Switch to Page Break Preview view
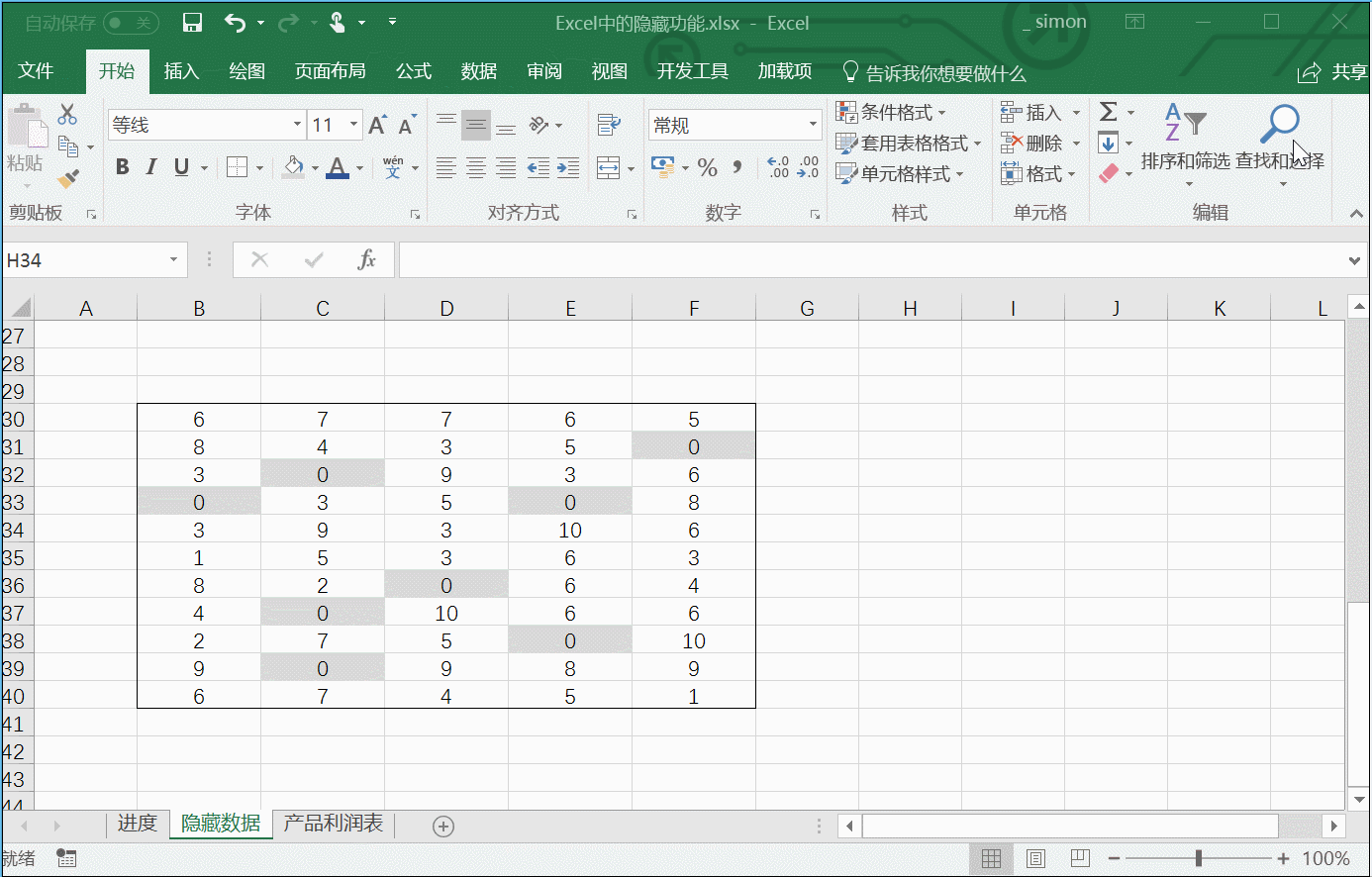Image resolution: width=1372 pixels, height=877 pixels. [1080, 858]
